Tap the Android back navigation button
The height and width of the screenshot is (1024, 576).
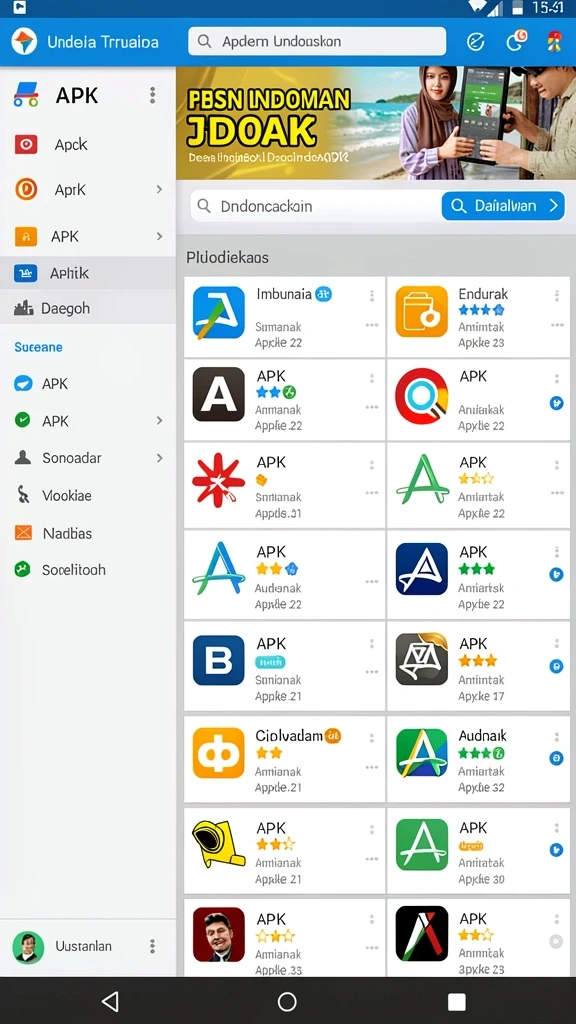coord(110,1001)
